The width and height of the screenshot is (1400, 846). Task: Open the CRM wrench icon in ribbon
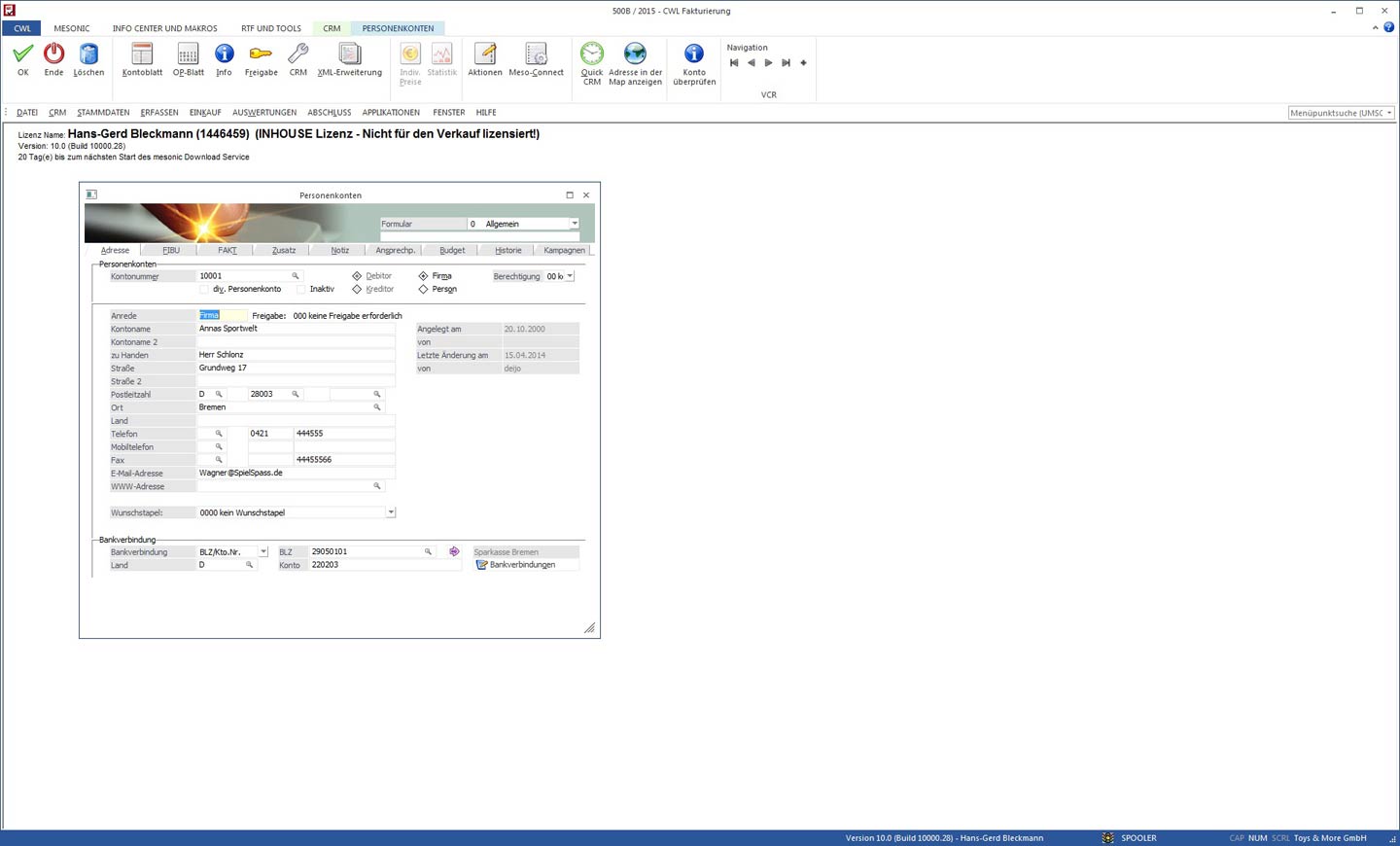298,53
